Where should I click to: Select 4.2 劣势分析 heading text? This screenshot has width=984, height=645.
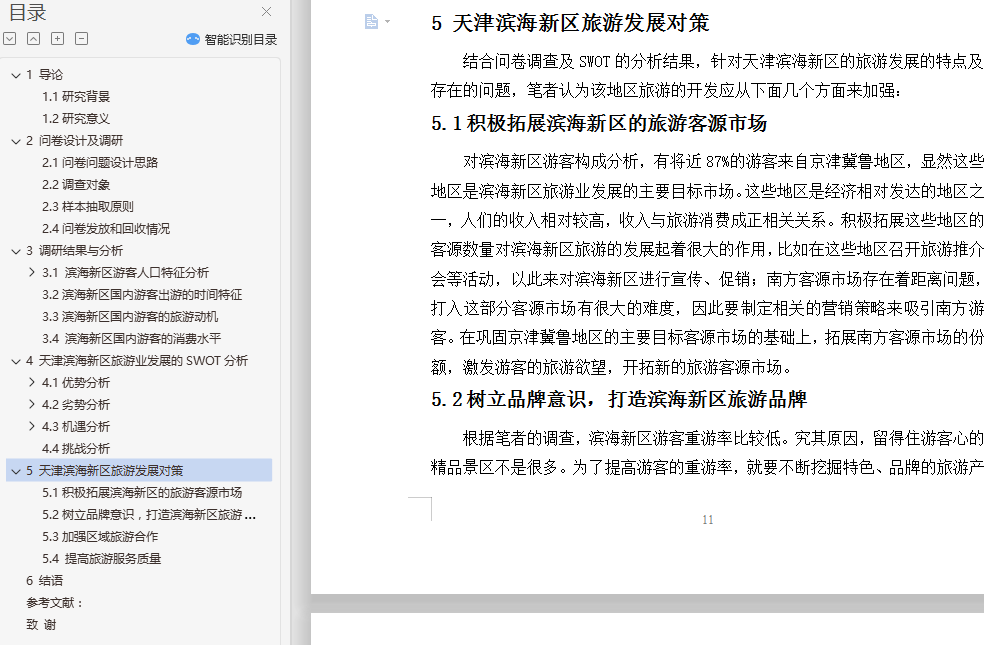pos(76,404)
